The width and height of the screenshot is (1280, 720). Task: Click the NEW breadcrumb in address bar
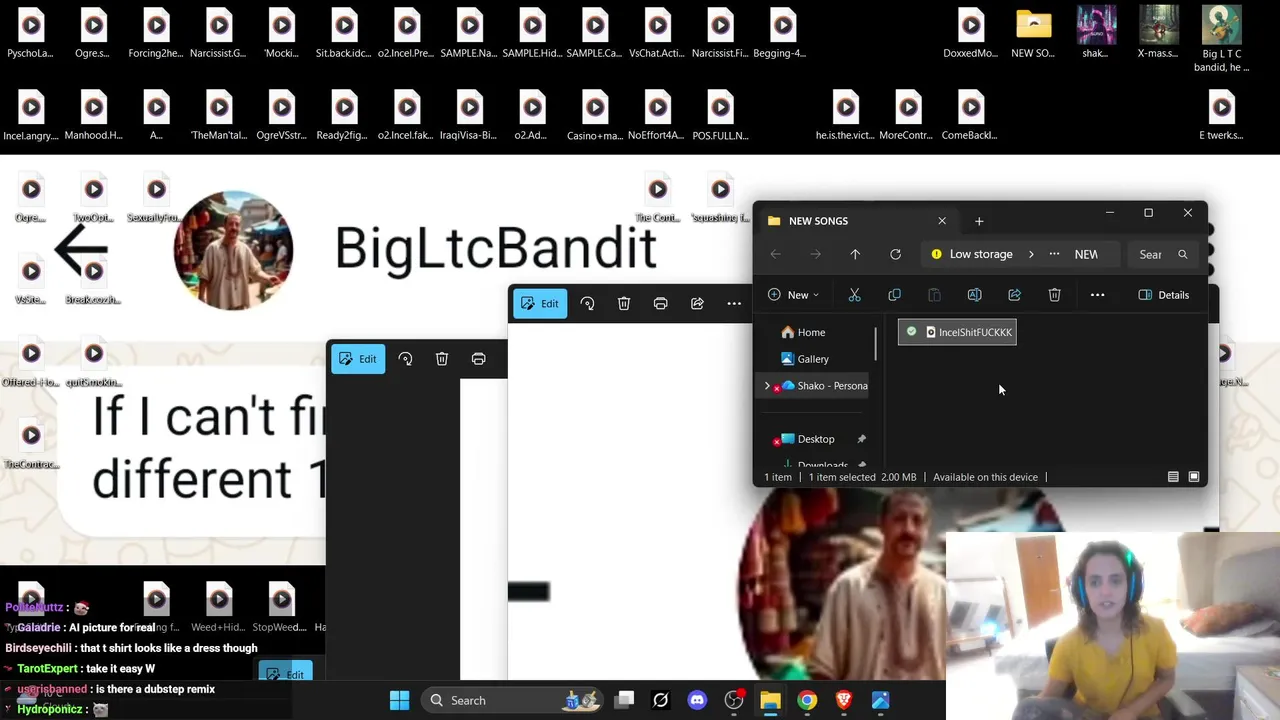click(1086, 254)
